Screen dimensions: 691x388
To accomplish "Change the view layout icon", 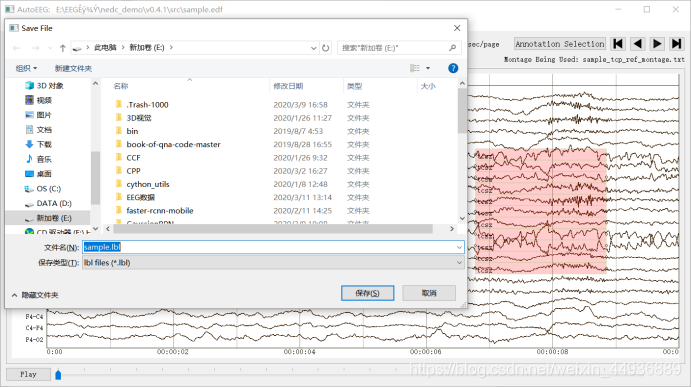I will (x=415, y=68).
